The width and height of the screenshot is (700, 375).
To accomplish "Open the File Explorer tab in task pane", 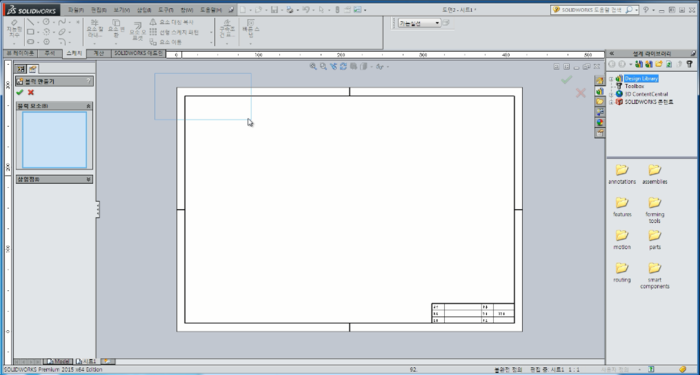I will pos(600,101).
